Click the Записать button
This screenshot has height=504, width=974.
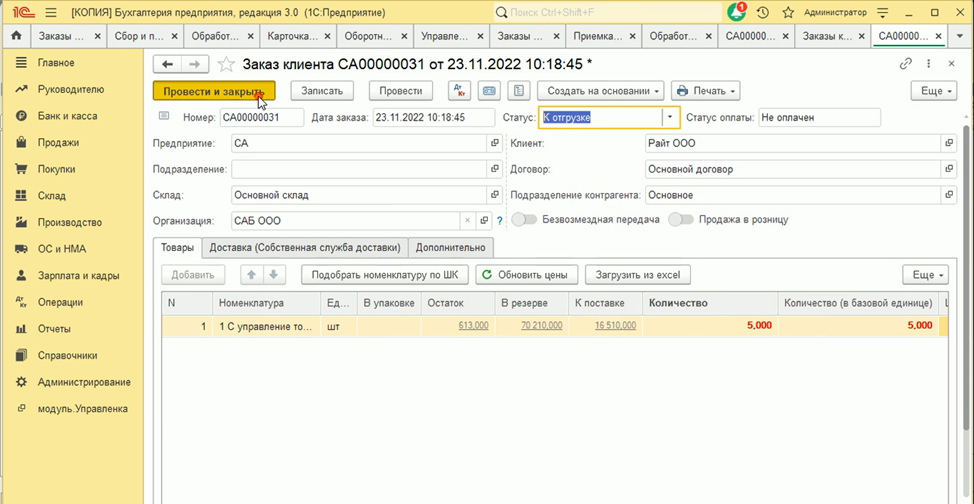point(322,91)
